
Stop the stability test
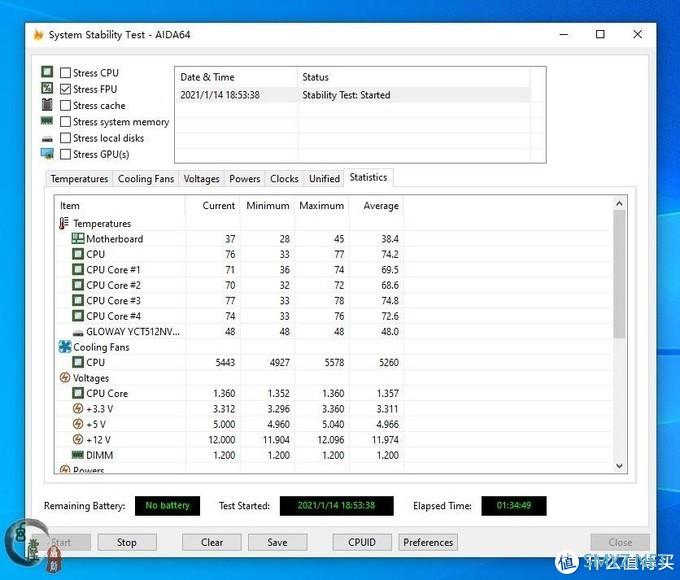click(x=127, y=542)
